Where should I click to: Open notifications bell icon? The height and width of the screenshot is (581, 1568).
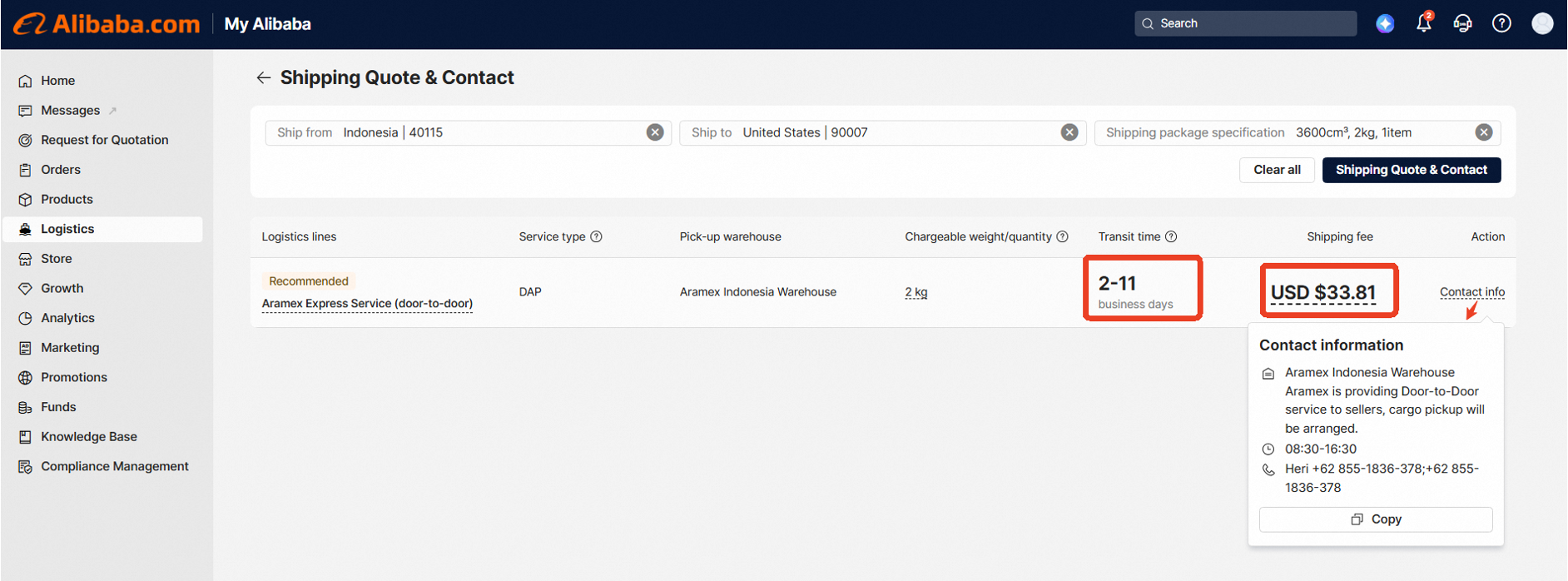[1424, 23]
